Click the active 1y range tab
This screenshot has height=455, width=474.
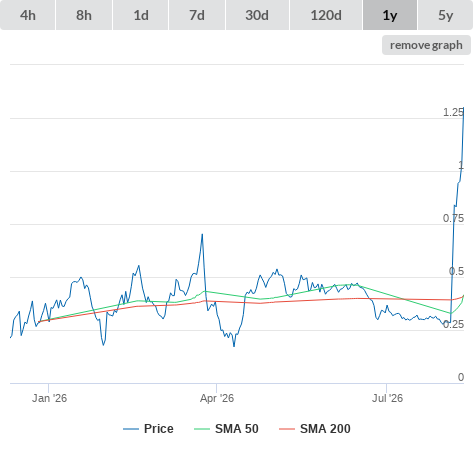coord(390,15)
